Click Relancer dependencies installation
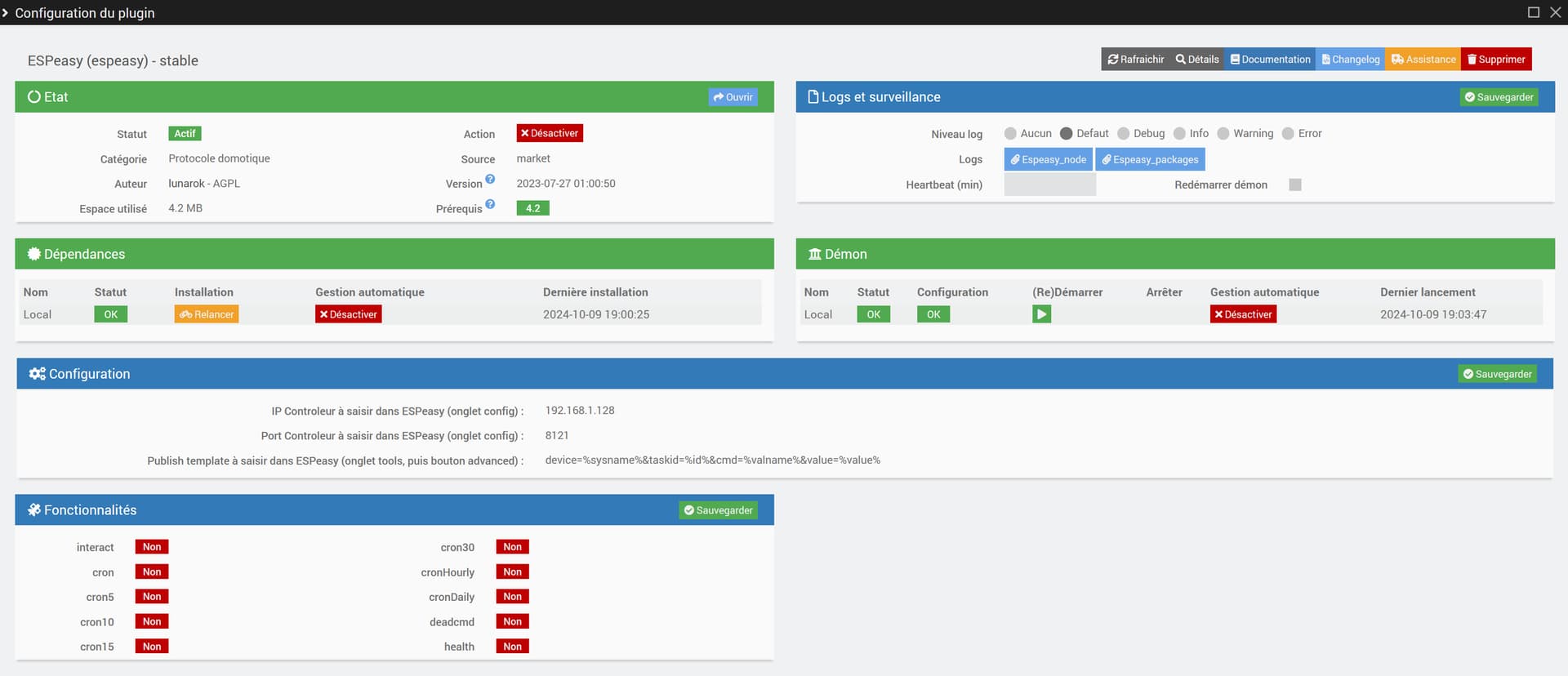This screenshot has height=676, width=1568. pos(207,314)
